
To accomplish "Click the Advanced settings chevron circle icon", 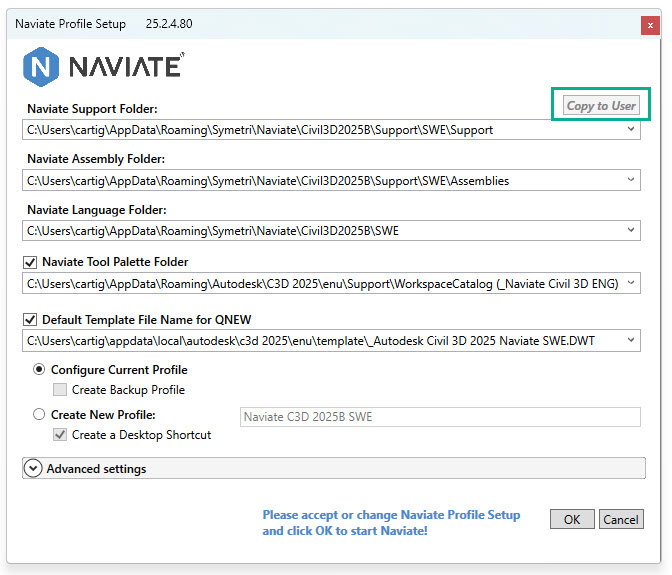I will click(x=33, y=468).
